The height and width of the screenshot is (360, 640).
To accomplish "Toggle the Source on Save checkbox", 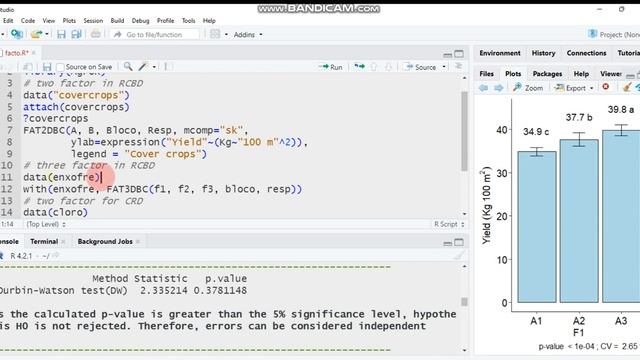I will pos(60,67).
